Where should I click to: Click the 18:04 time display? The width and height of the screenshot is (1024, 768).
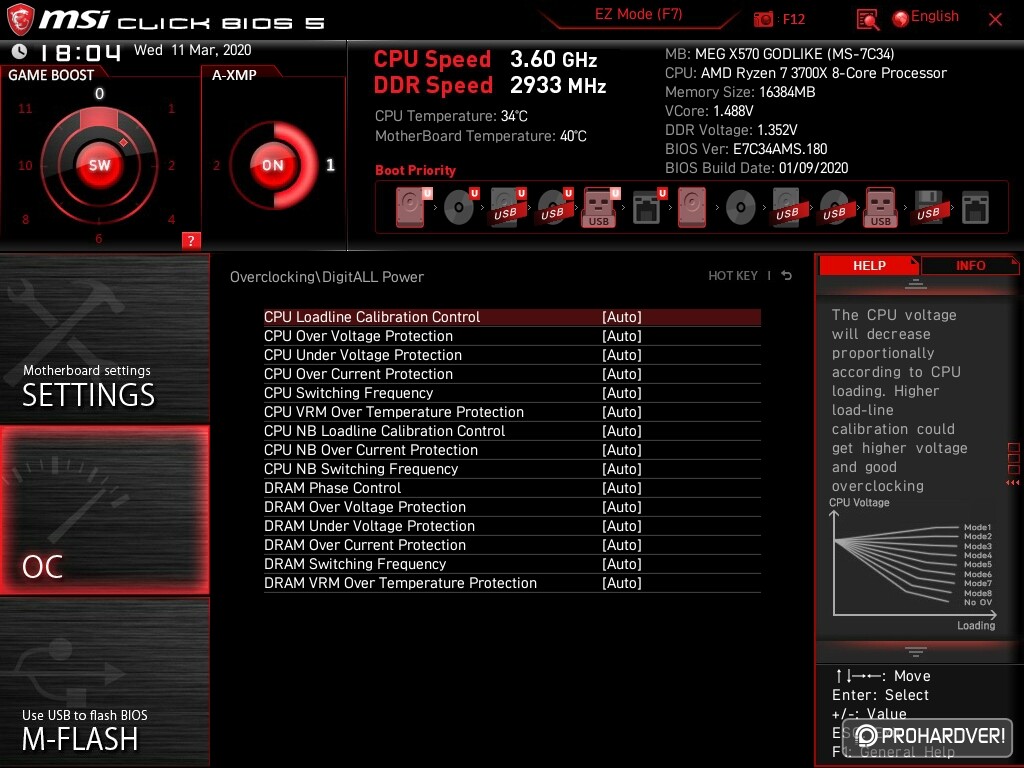[x=80, y=52]
